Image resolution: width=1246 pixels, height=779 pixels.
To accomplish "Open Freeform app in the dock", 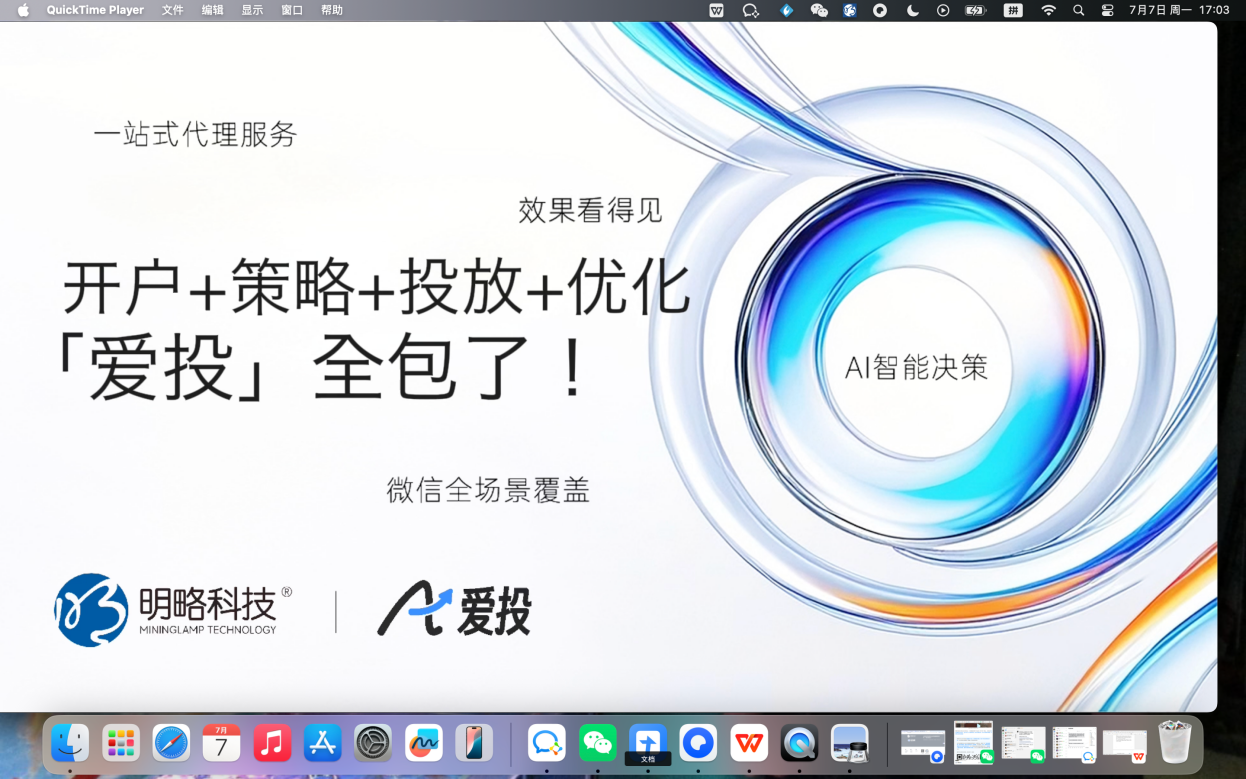I will point(424,743).
